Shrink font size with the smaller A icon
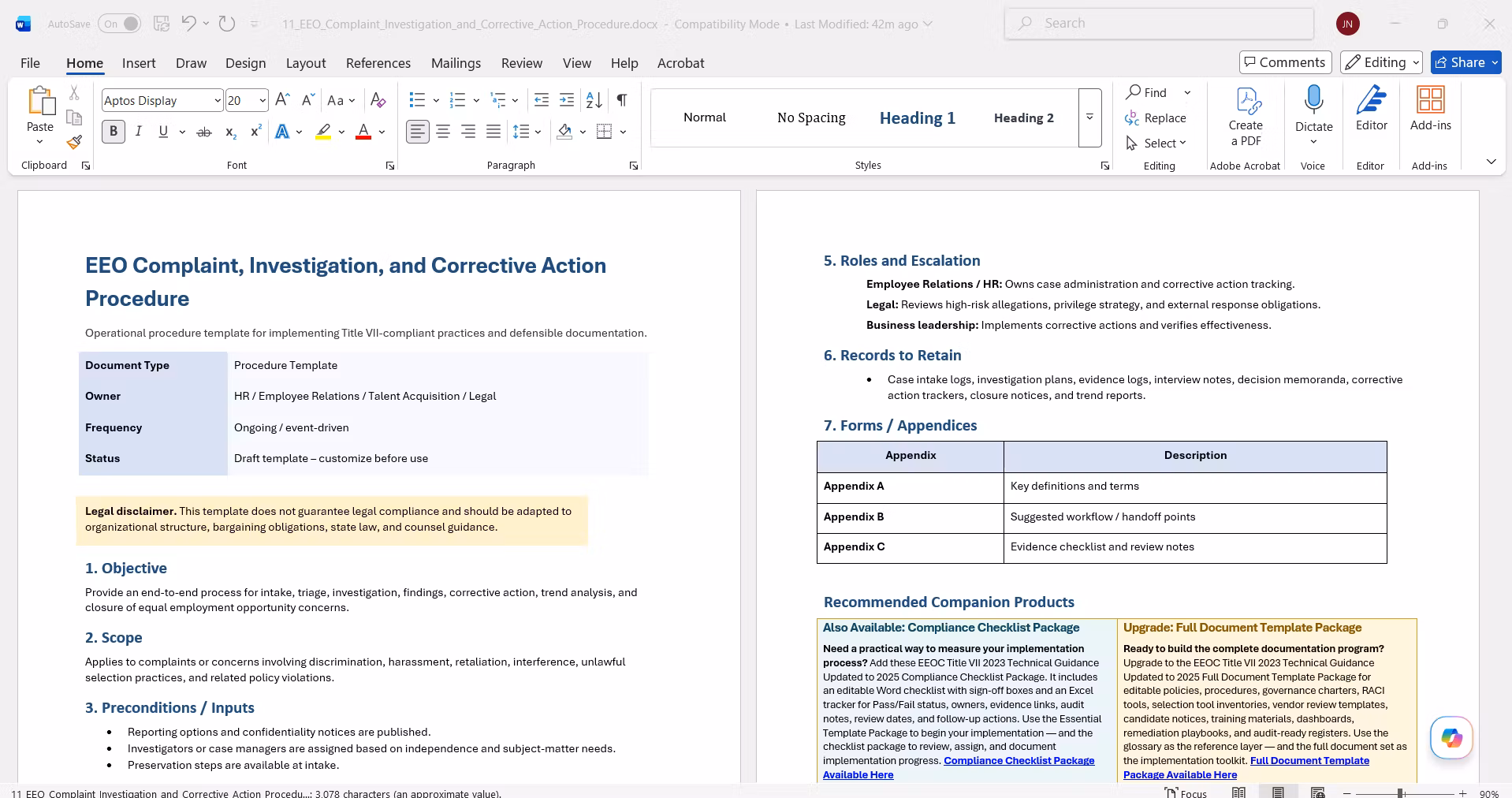 tap(308, 100)
